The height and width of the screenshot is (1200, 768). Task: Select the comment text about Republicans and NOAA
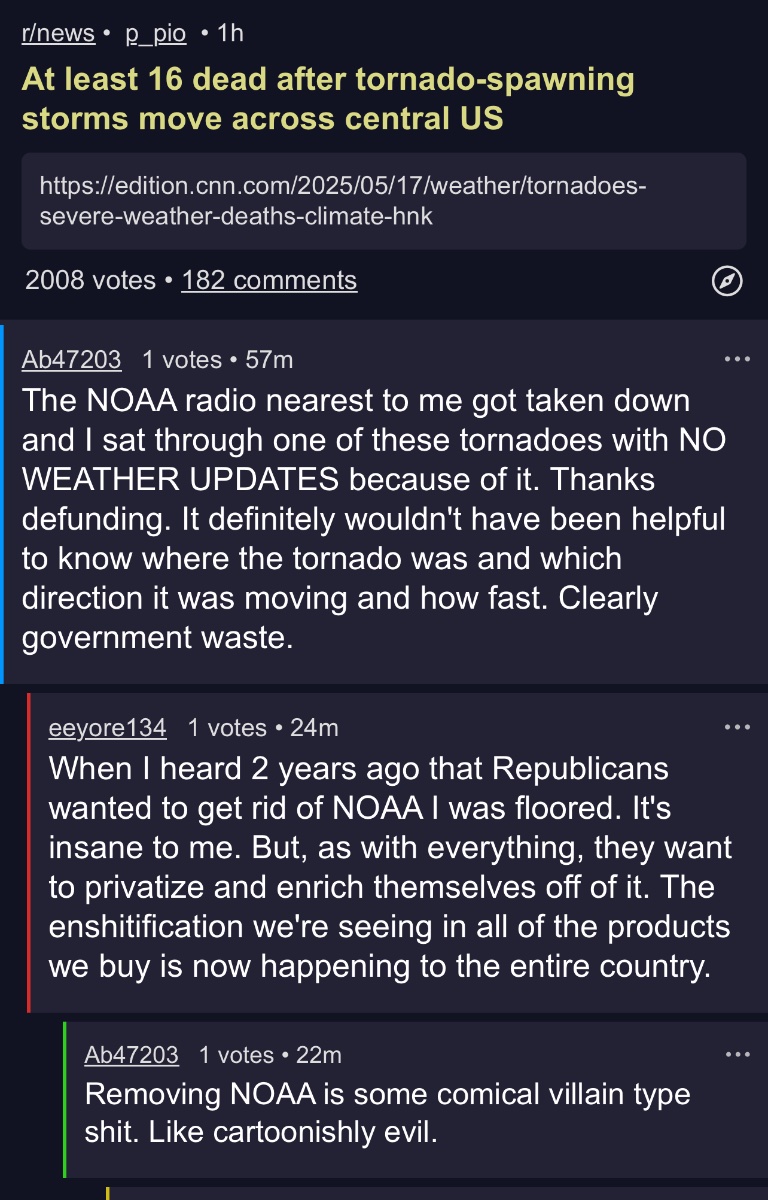391,867
